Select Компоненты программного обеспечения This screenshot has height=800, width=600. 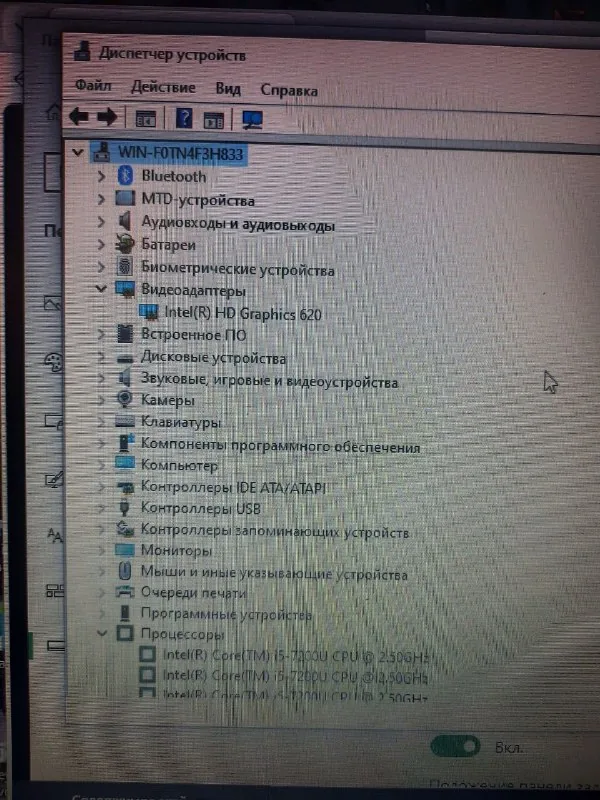click(x=281, y=445)
